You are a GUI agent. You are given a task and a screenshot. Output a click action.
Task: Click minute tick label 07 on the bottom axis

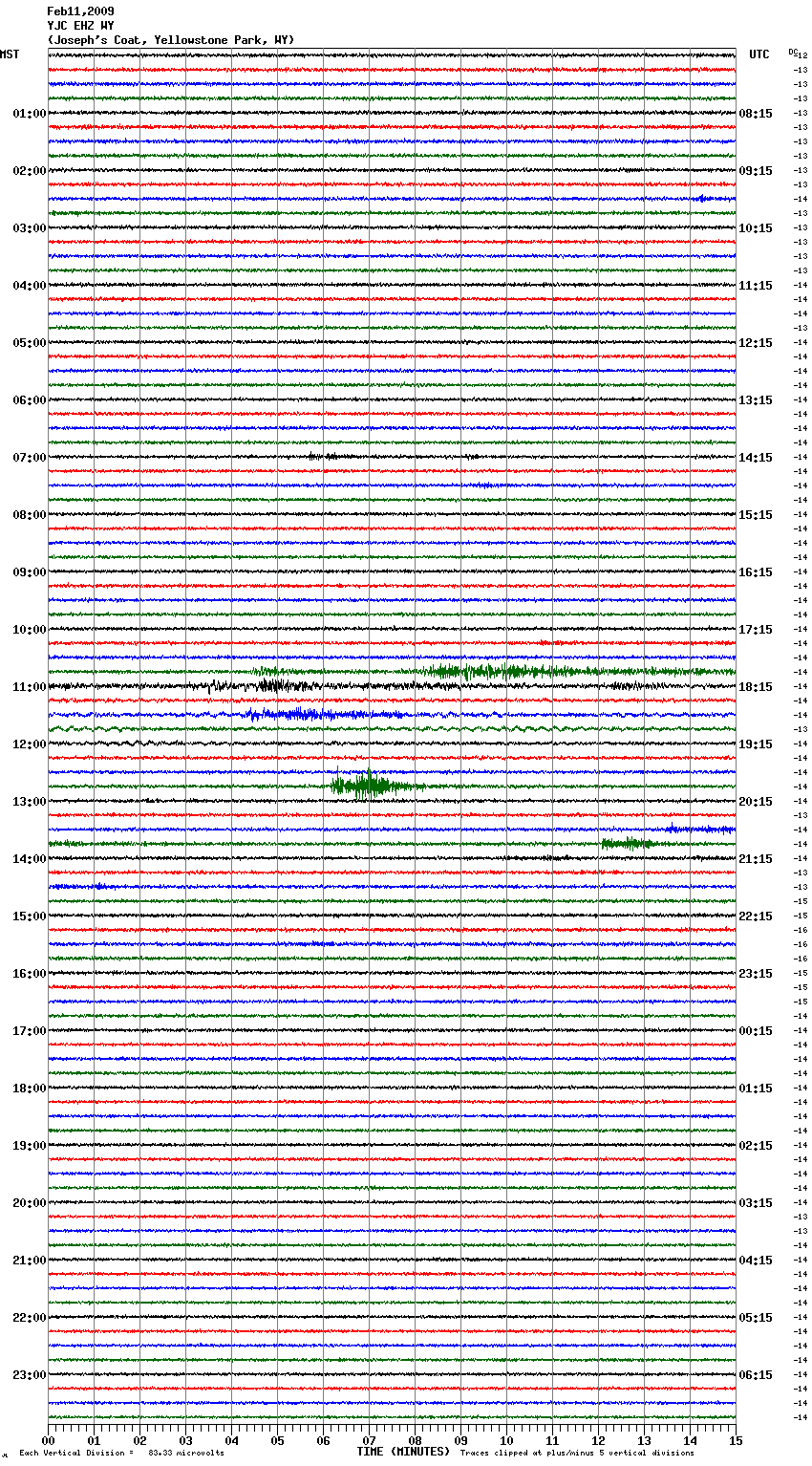[x=369, y=1440]
